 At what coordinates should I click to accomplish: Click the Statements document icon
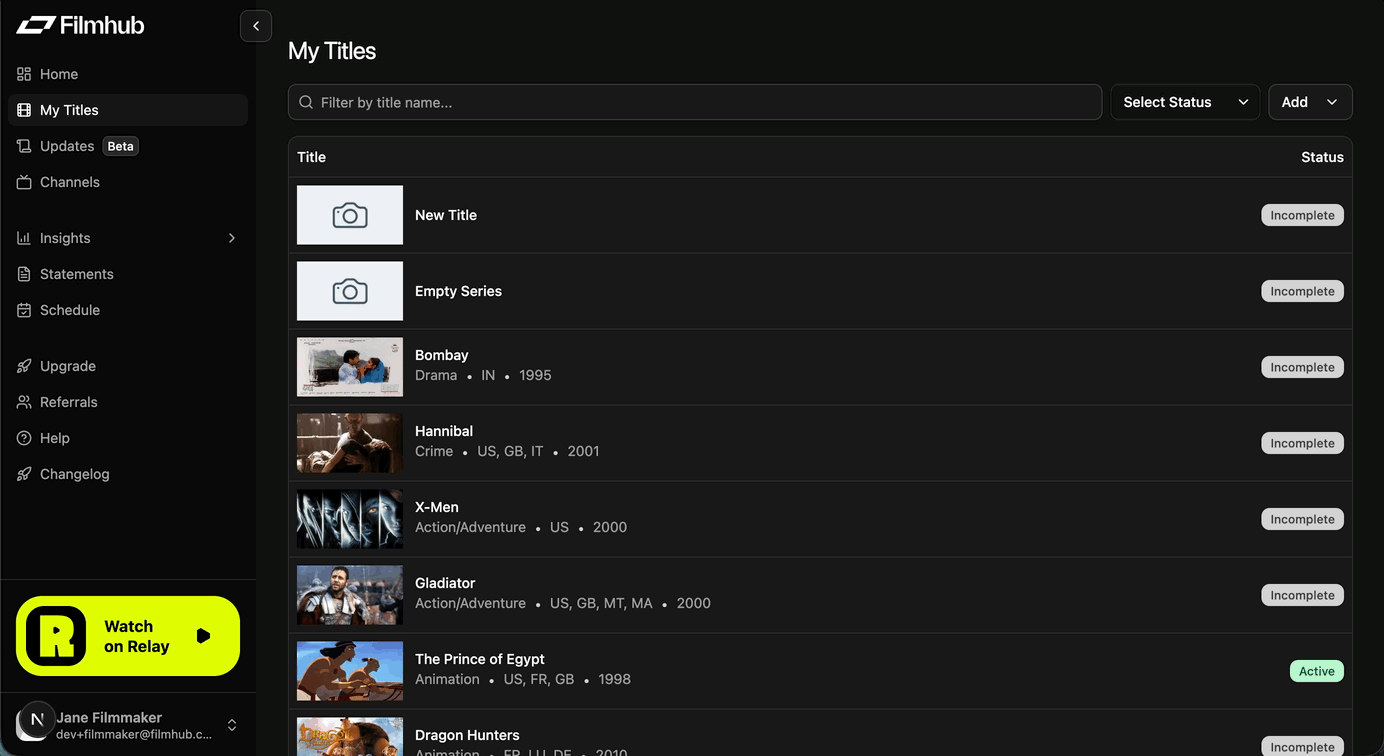(23, 274)
